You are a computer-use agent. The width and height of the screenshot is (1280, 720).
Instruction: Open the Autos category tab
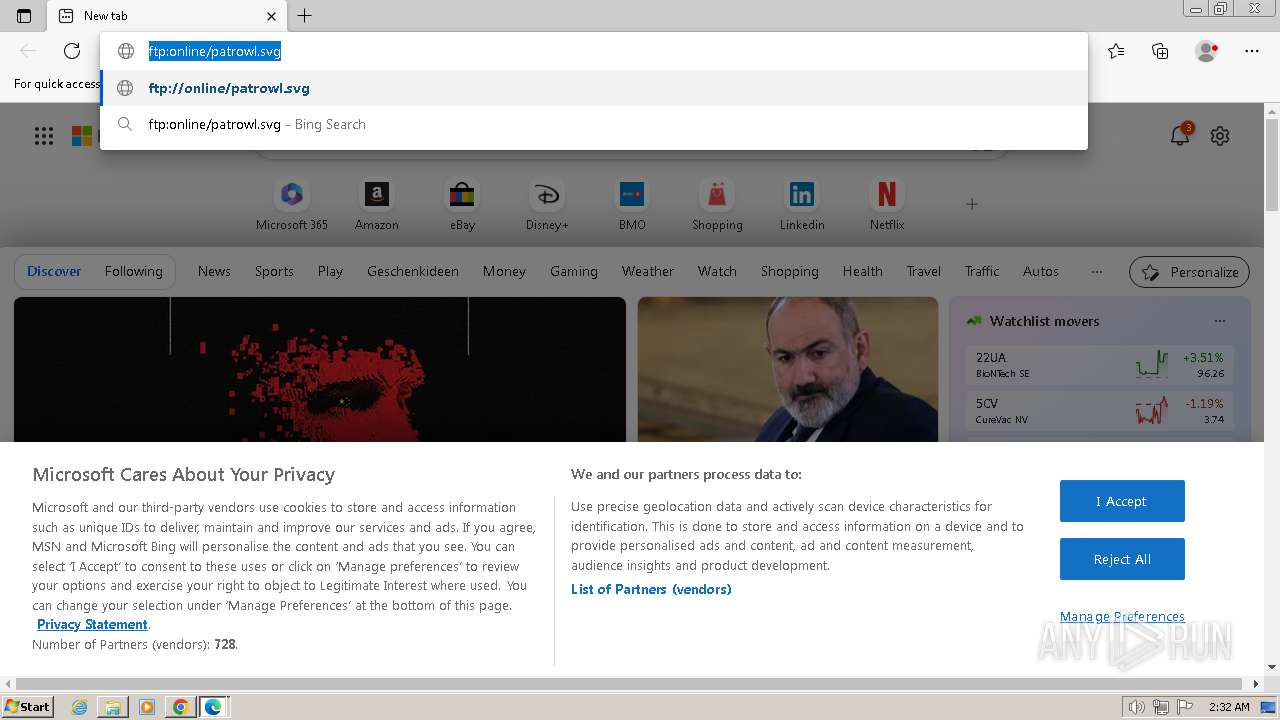(1041, 271)
